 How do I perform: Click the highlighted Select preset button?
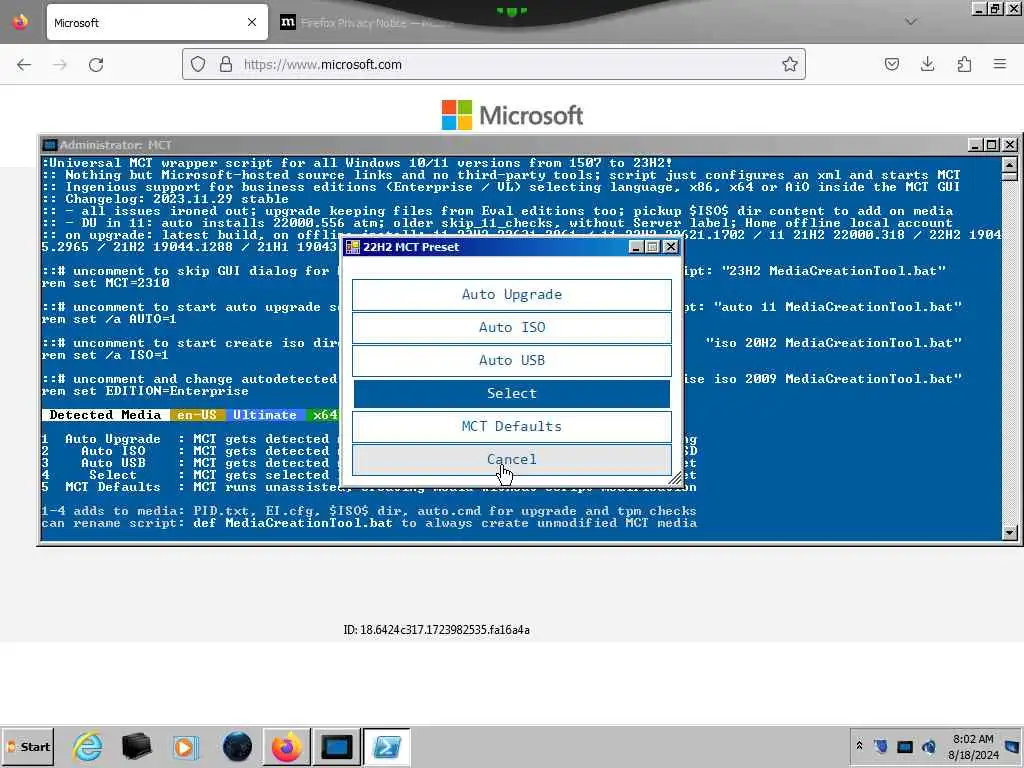coord(511,393)
